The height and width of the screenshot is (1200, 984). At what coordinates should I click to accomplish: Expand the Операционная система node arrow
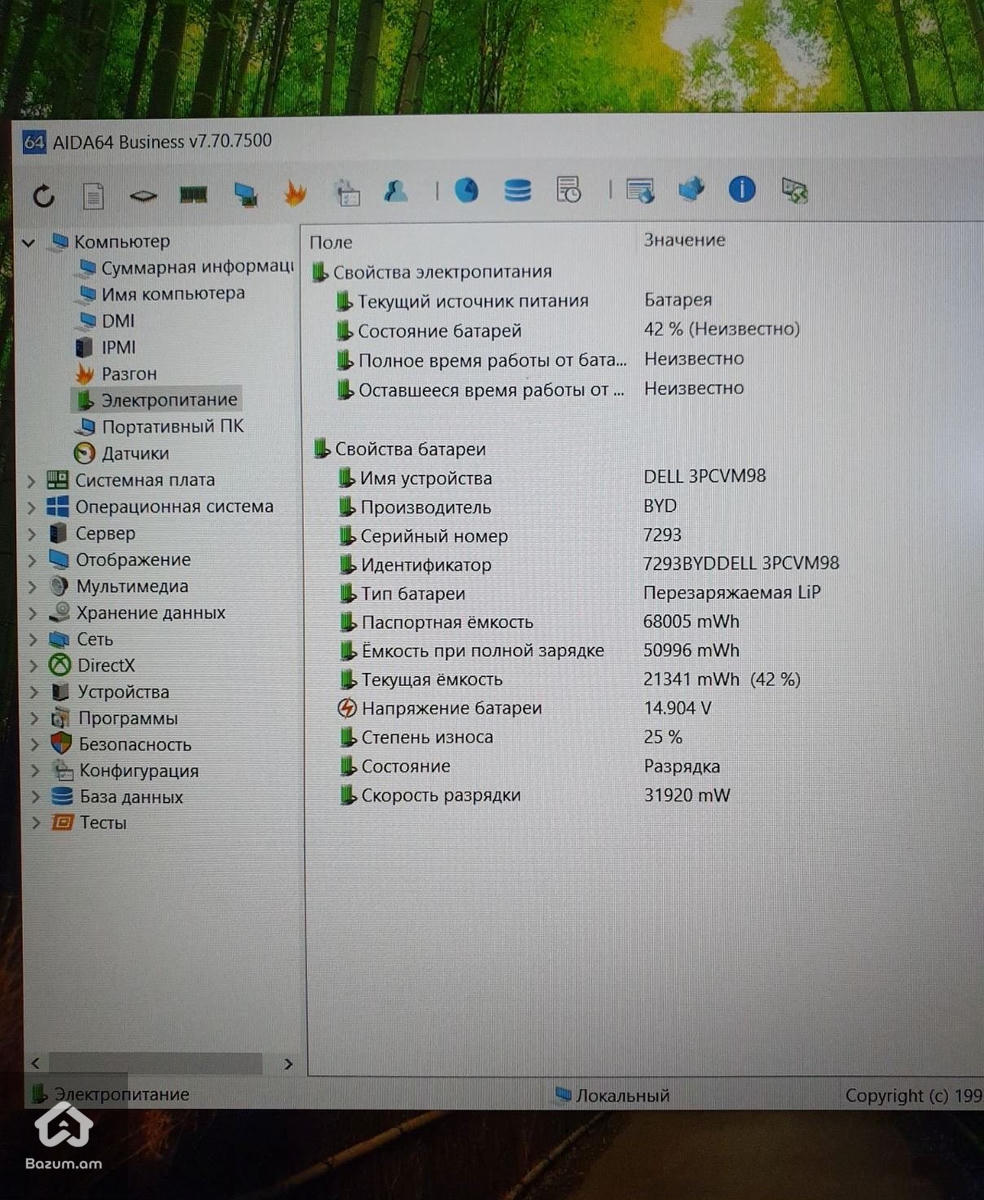(x=33, y=507)
